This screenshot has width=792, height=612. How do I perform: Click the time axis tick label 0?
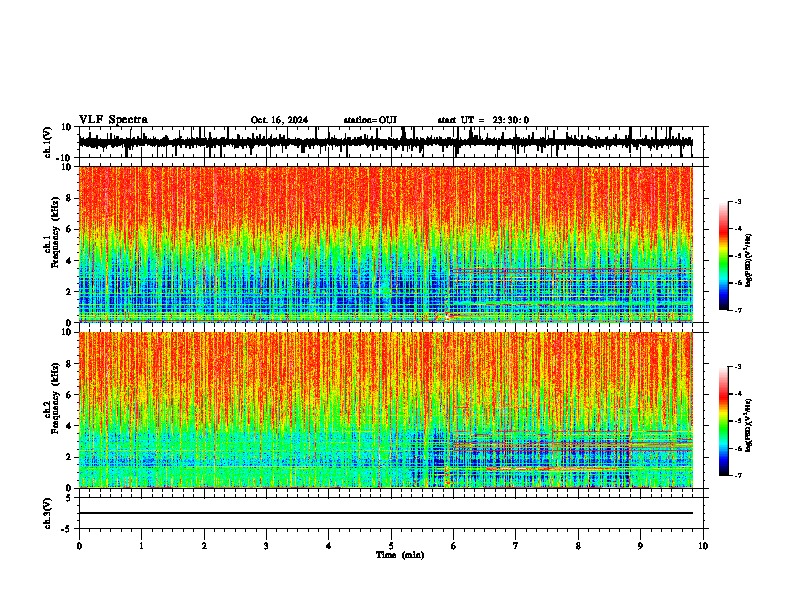tap(79, 546)
